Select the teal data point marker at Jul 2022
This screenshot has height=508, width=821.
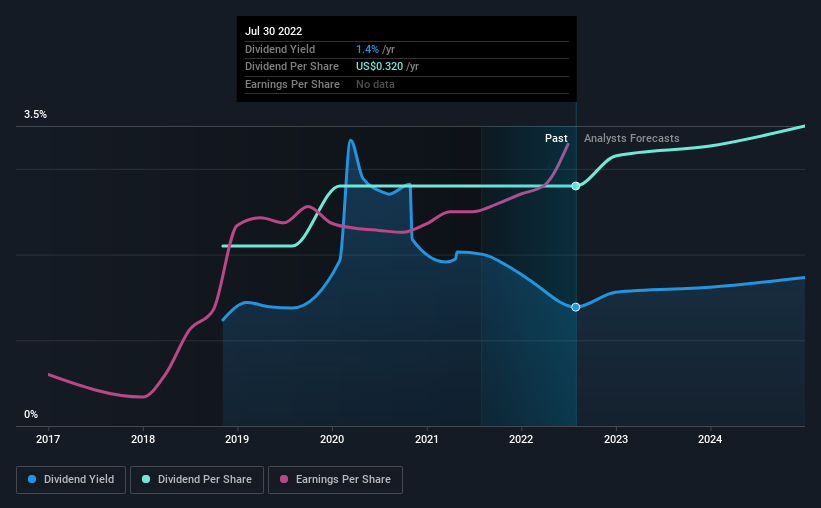pyautogui.click(x=575, y=186)
